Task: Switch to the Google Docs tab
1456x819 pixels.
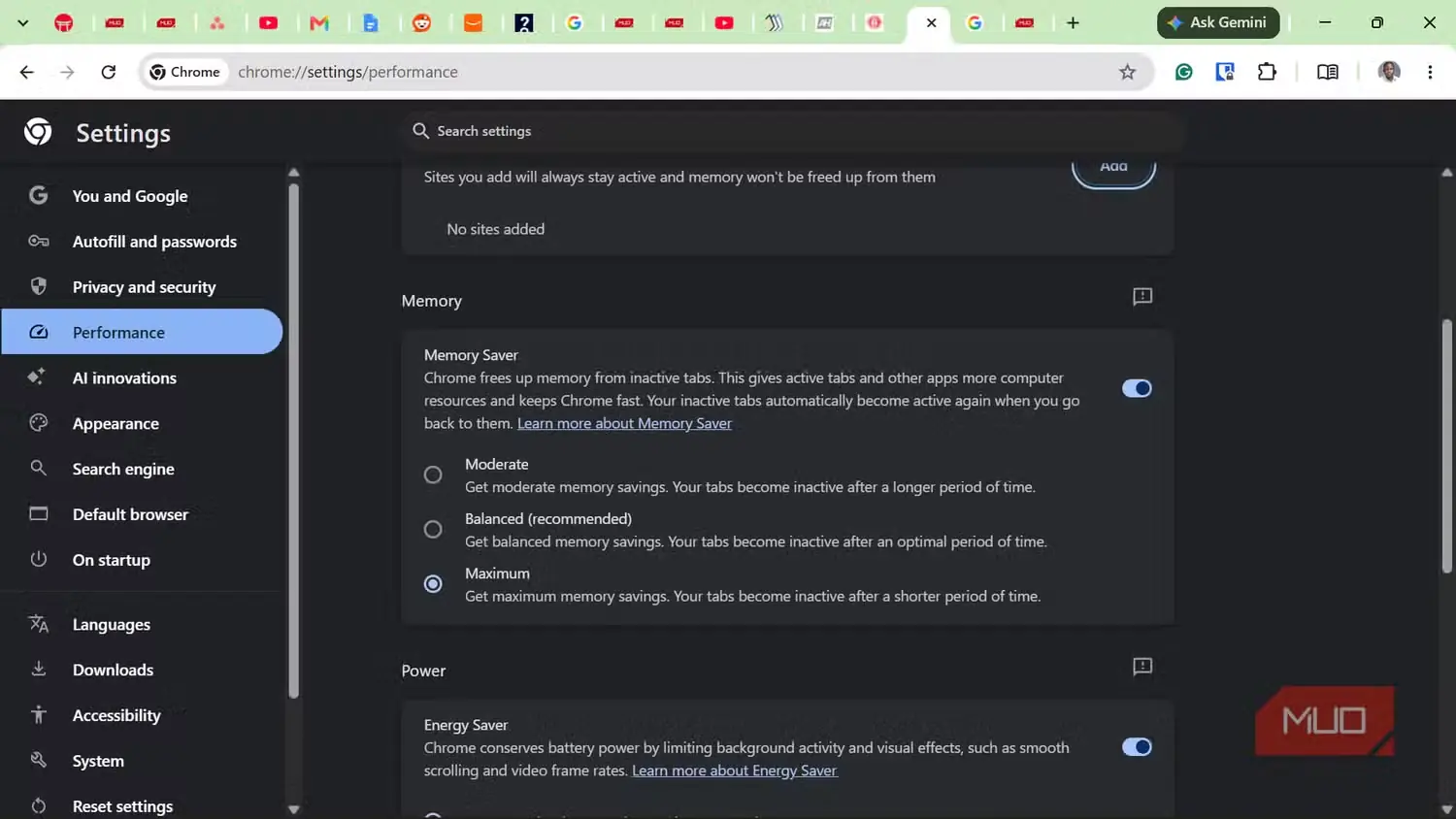Action: point(371,22)
